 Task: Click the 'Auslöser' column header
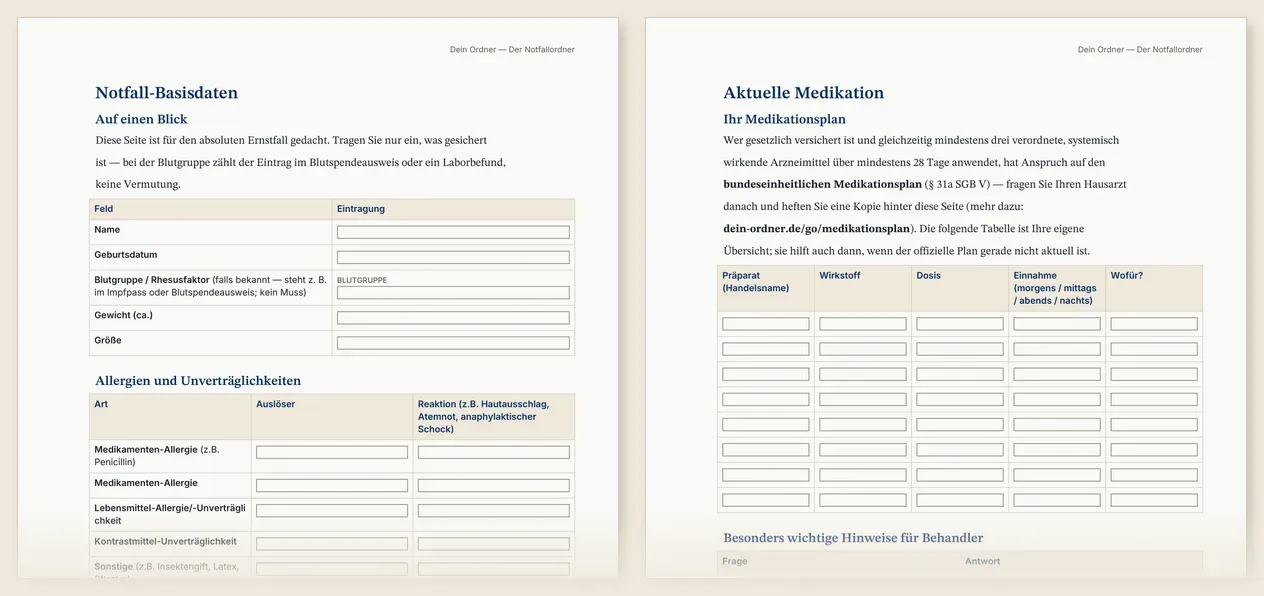(x=276, y=404)
